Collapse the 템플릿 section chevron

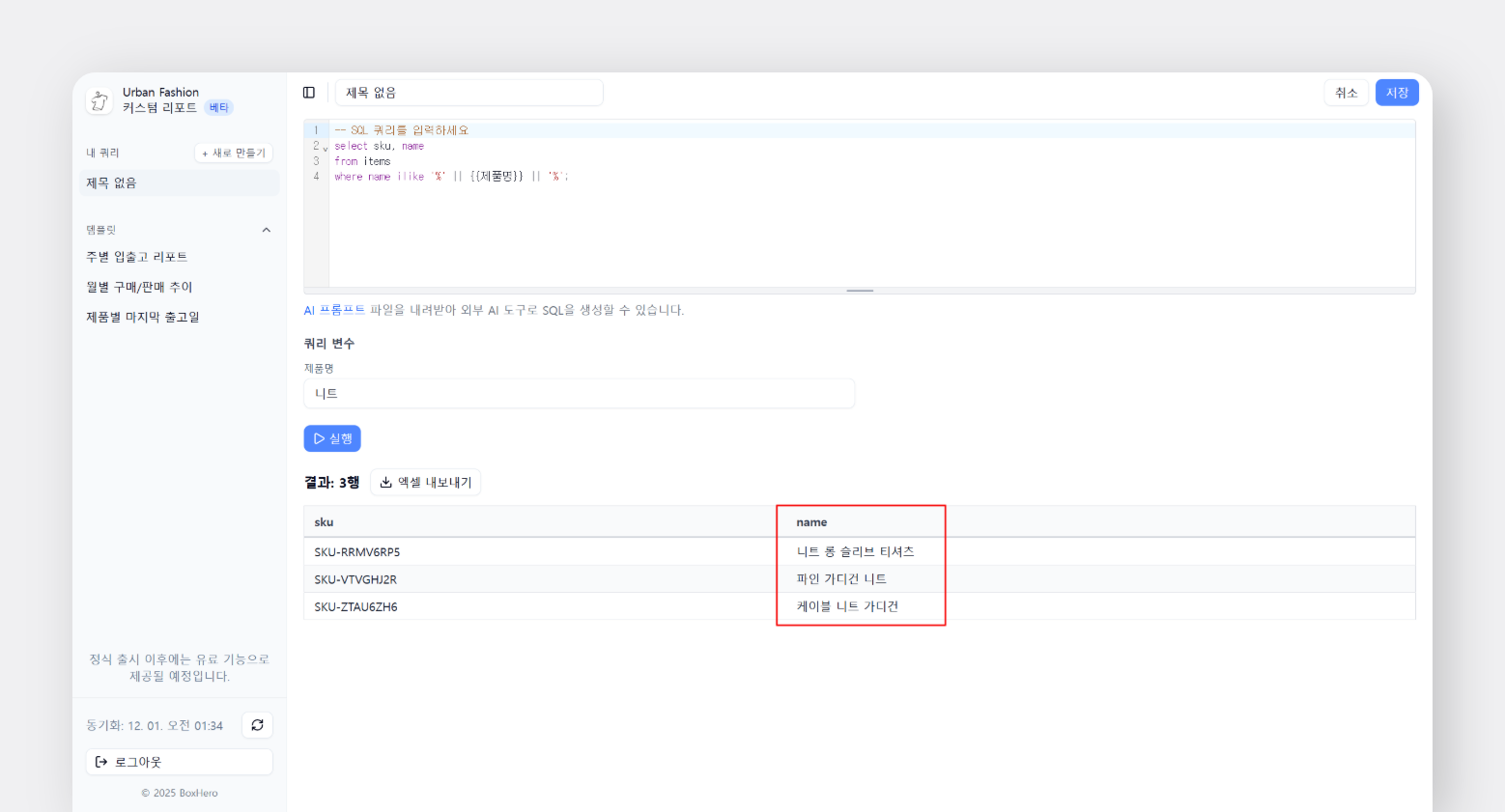click(267, 230)
